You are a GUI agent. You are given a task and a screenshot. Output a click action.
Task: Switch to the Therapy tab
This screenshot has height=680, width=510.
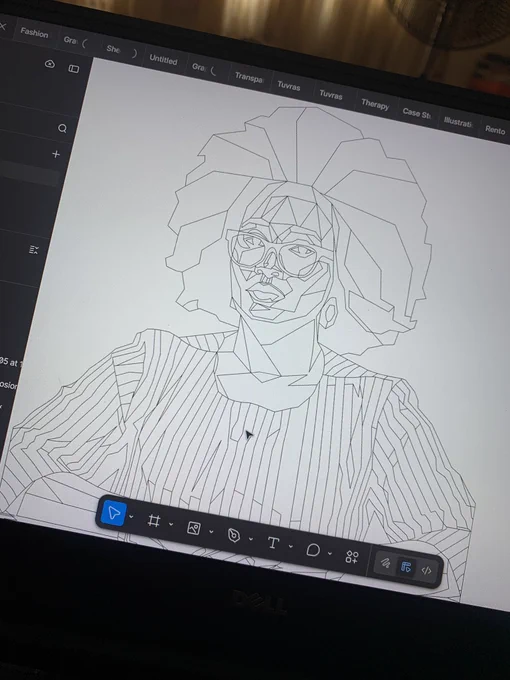[x=375, y=104]
